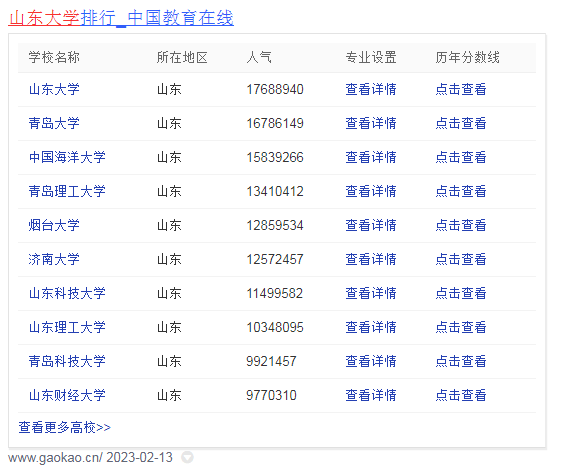This screenshot has height=466, width=581.
Task: Click 查看详情 for 山东理工大学
Action: coord(371,327)
